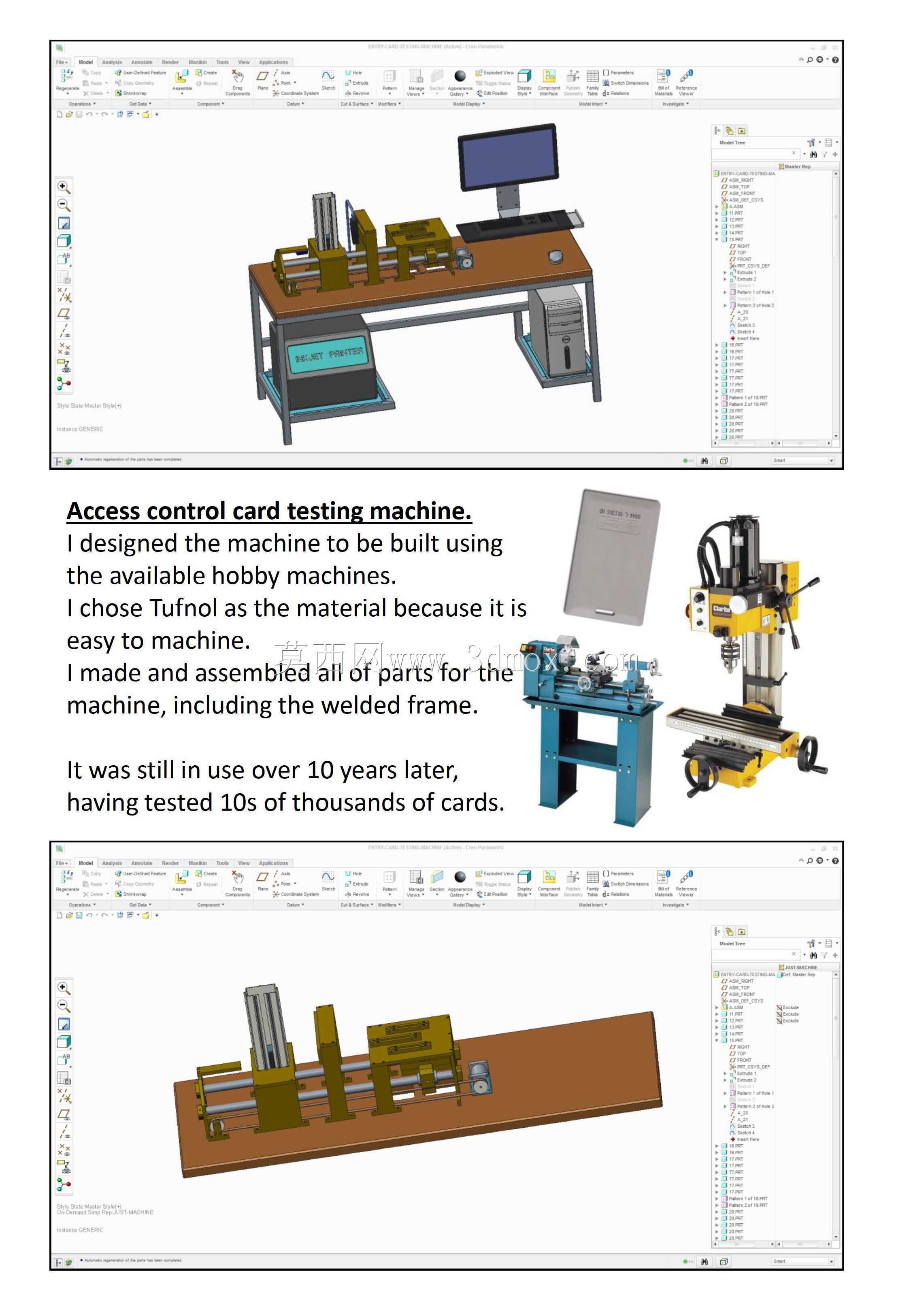Image resolution: width=911 pixels, height=1316 pixels.
Task: Click User-Defined Feature in the upper window
Action: click(140, 72)
